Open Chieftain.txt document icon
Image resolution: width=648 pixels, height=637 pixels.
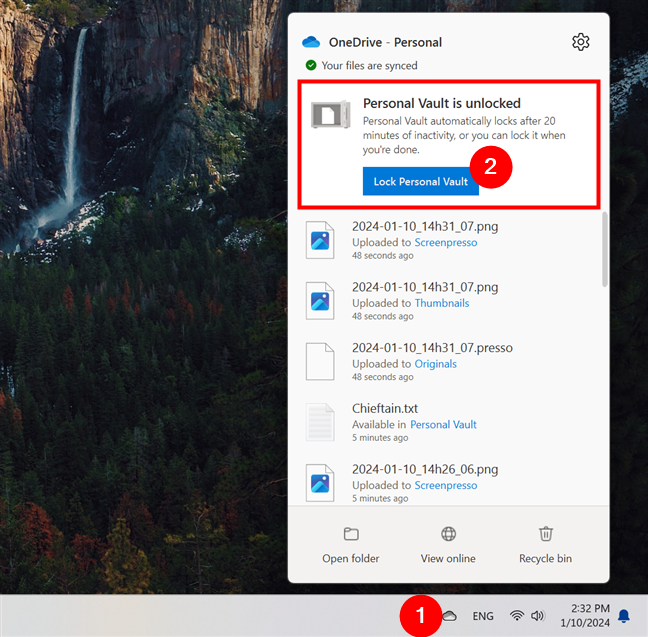[320, 422]
